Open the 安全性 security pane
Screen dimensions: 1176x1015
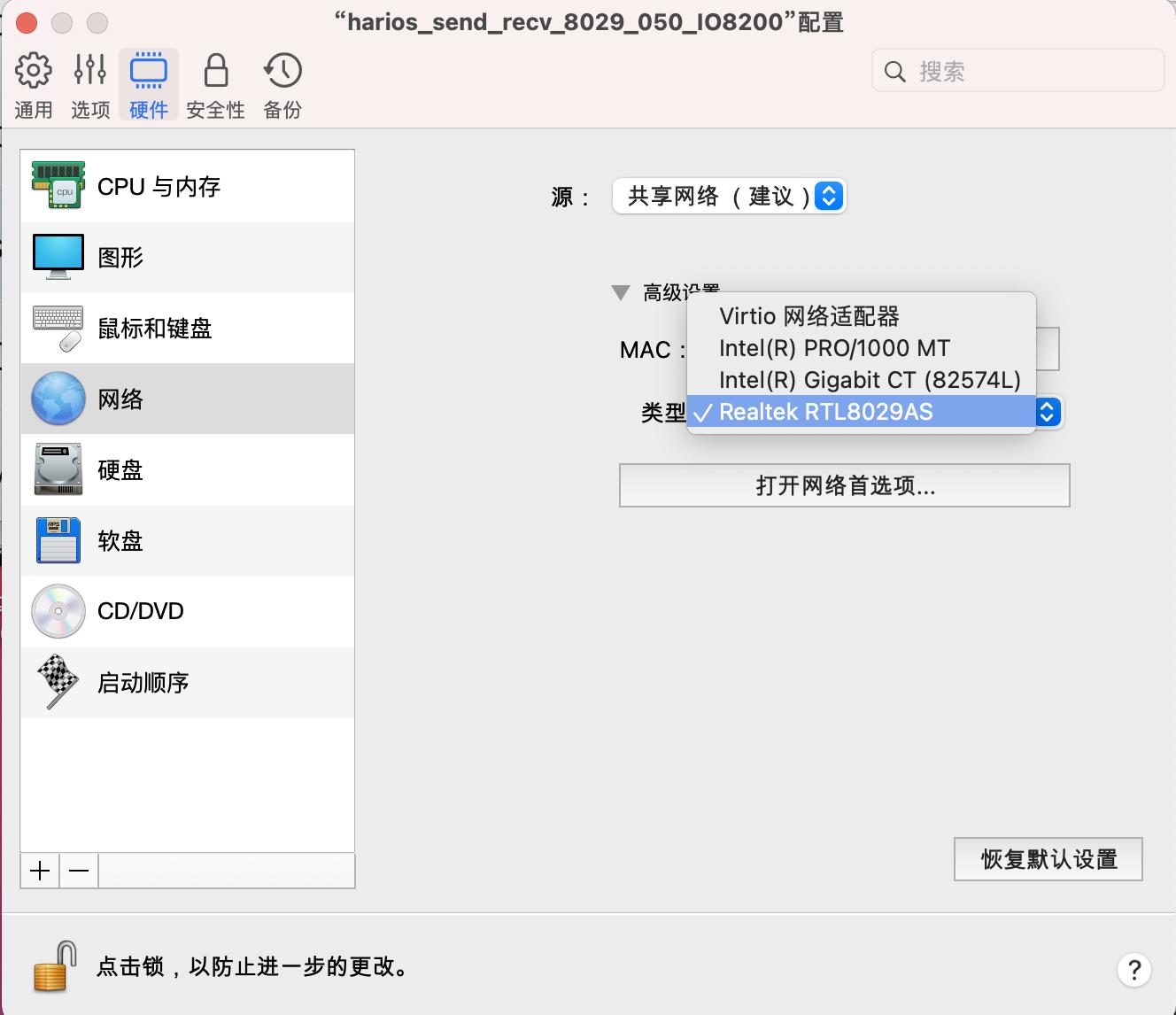215,84
